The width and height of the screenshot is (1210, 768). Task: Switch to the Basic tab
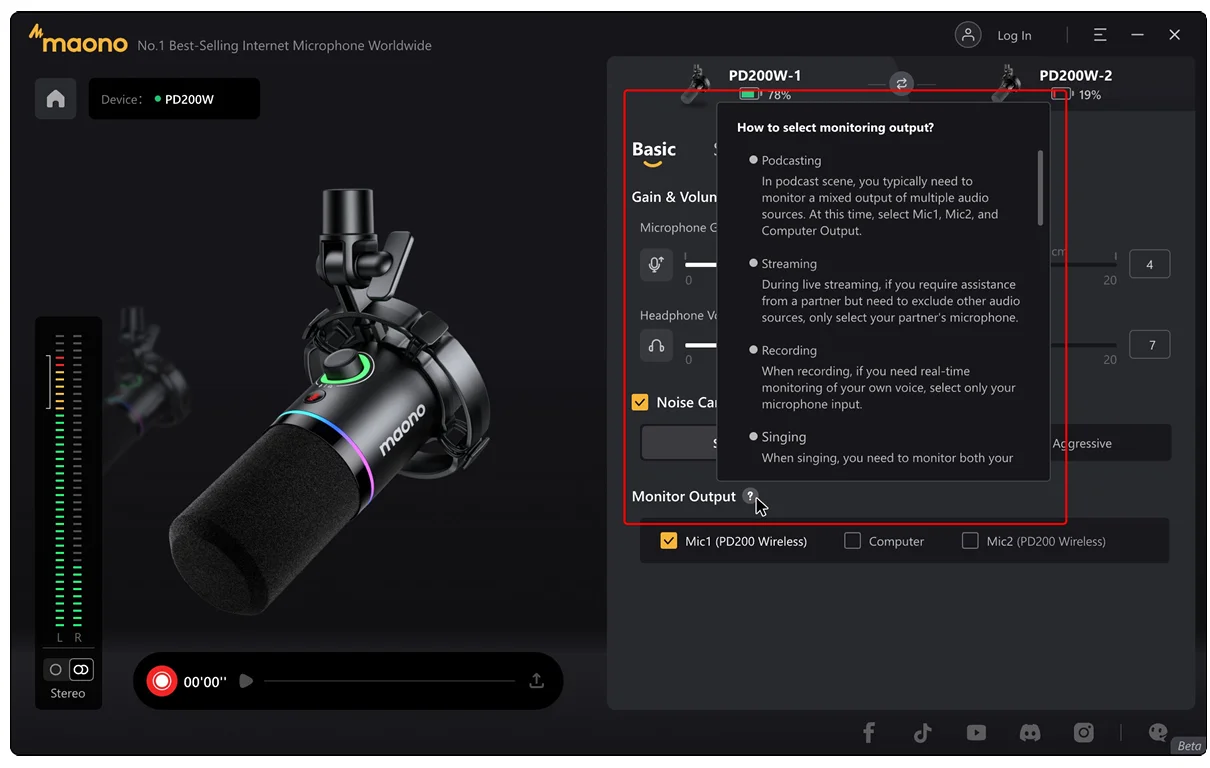pos(654,150)
